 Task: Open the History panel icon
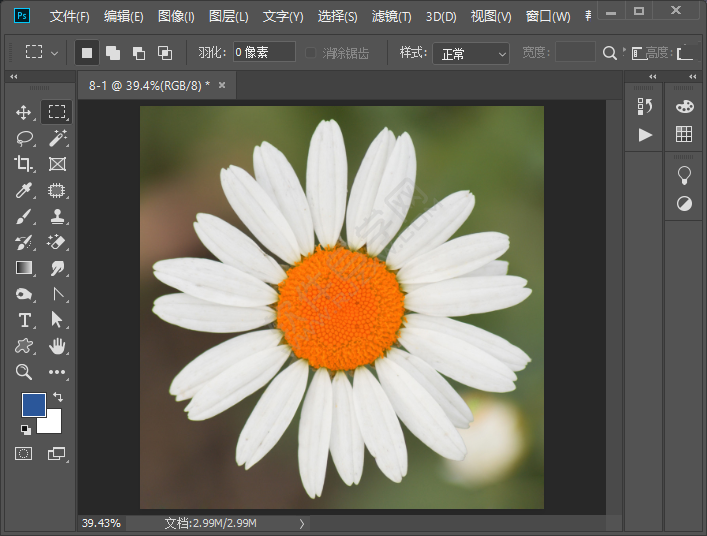(644, 106)
